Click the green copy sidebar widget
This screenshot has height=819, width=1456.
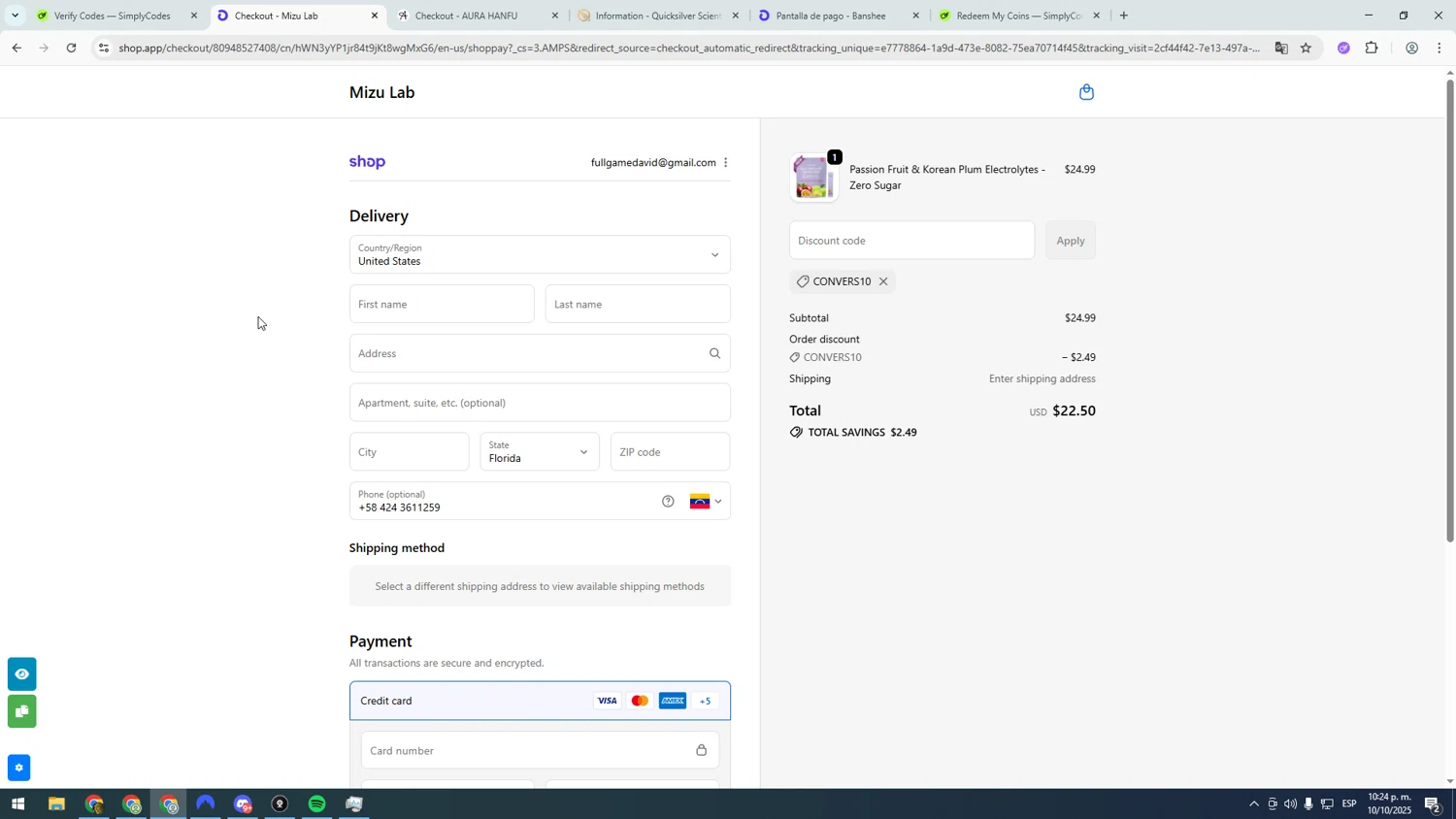[21, 711]
